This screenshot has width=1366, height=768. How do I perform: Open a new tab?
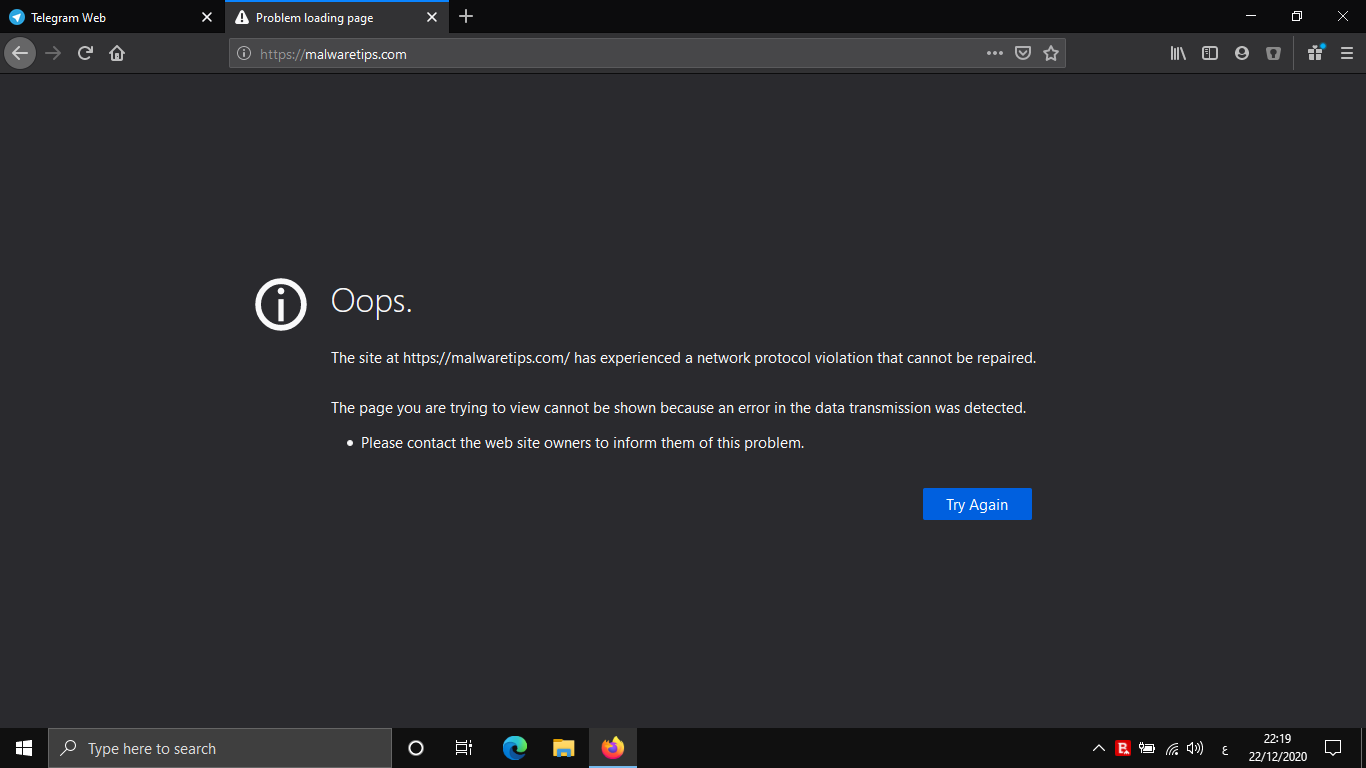click(x=466, y=17)
